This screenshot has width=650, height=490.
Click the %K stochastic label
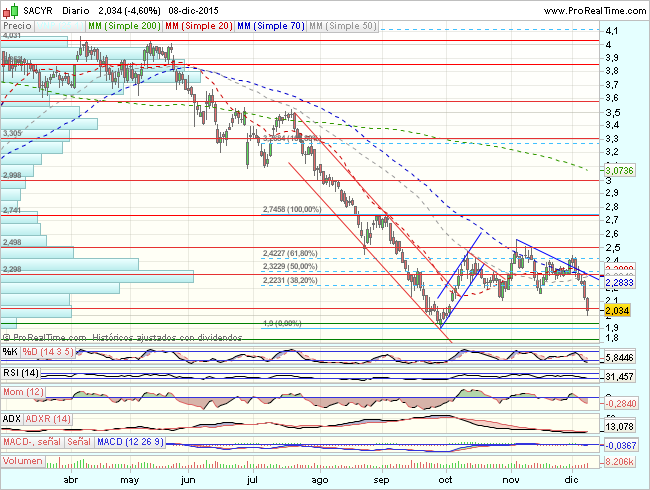tap(10, 351)
